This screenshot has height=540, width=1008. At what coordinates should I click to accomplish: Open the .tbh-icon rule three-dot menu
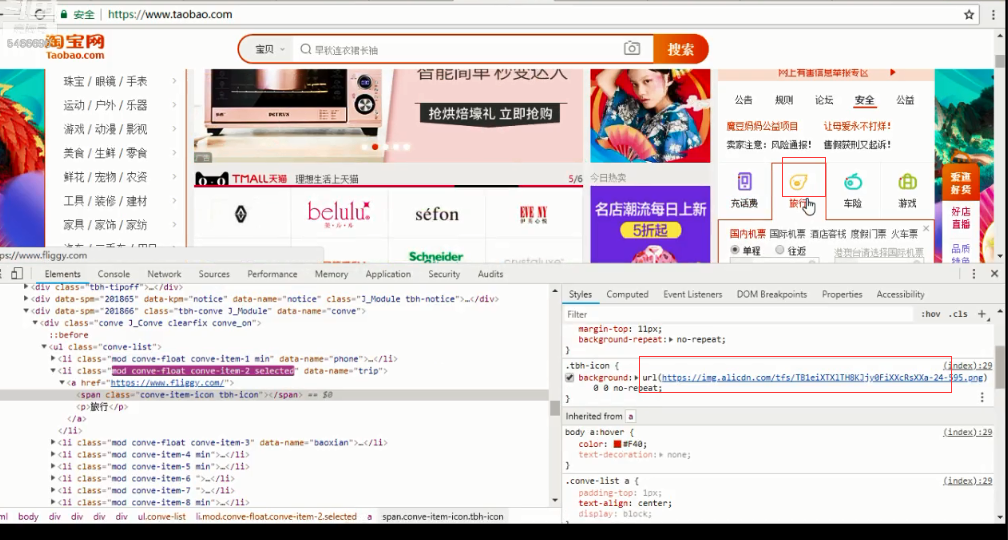tap(982, 398)
